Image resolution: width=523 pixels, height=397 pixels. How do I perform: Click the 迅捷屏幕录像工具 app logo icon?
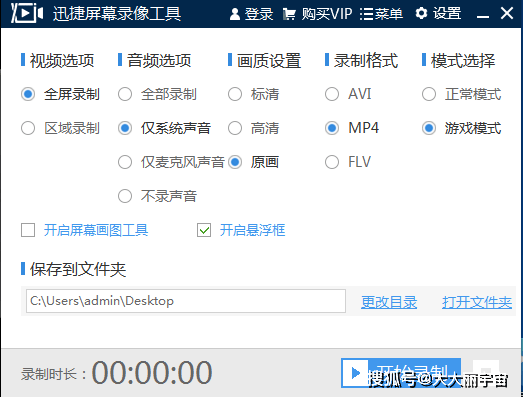point(27,13)
